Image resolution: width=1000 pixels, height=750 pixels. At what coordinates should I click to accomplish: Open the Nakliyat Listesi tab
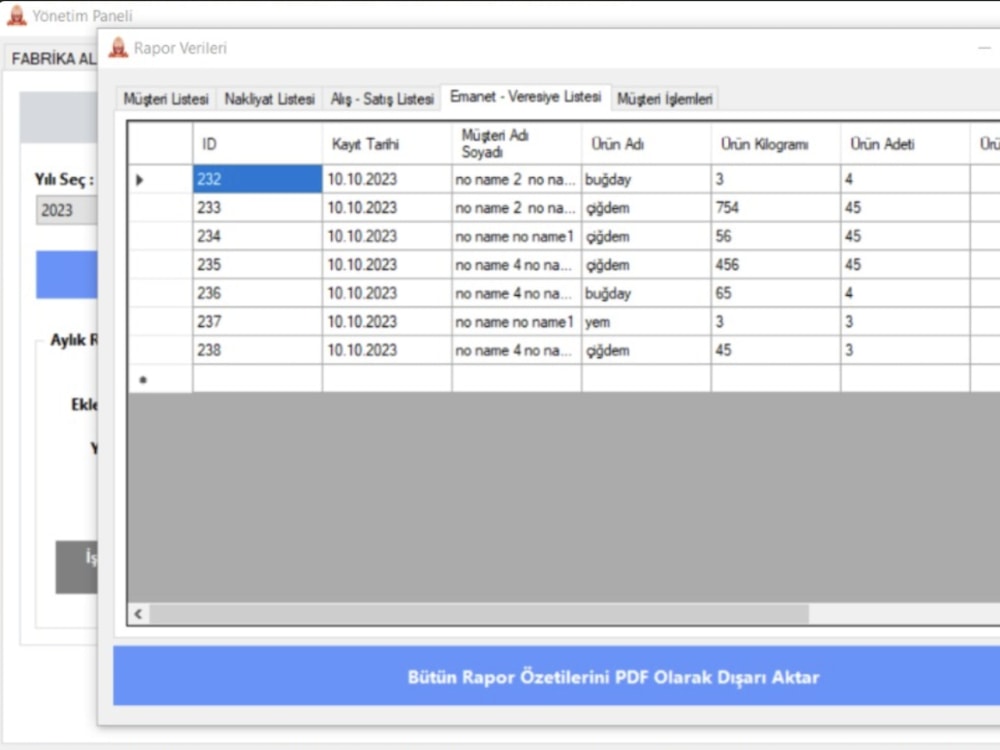pos(269,99)
